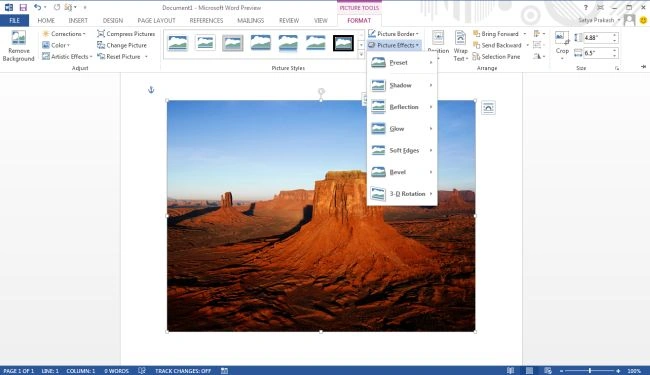Click the Layout Options icon beside picture
650x375 pixels.
(x=488, y=108)
